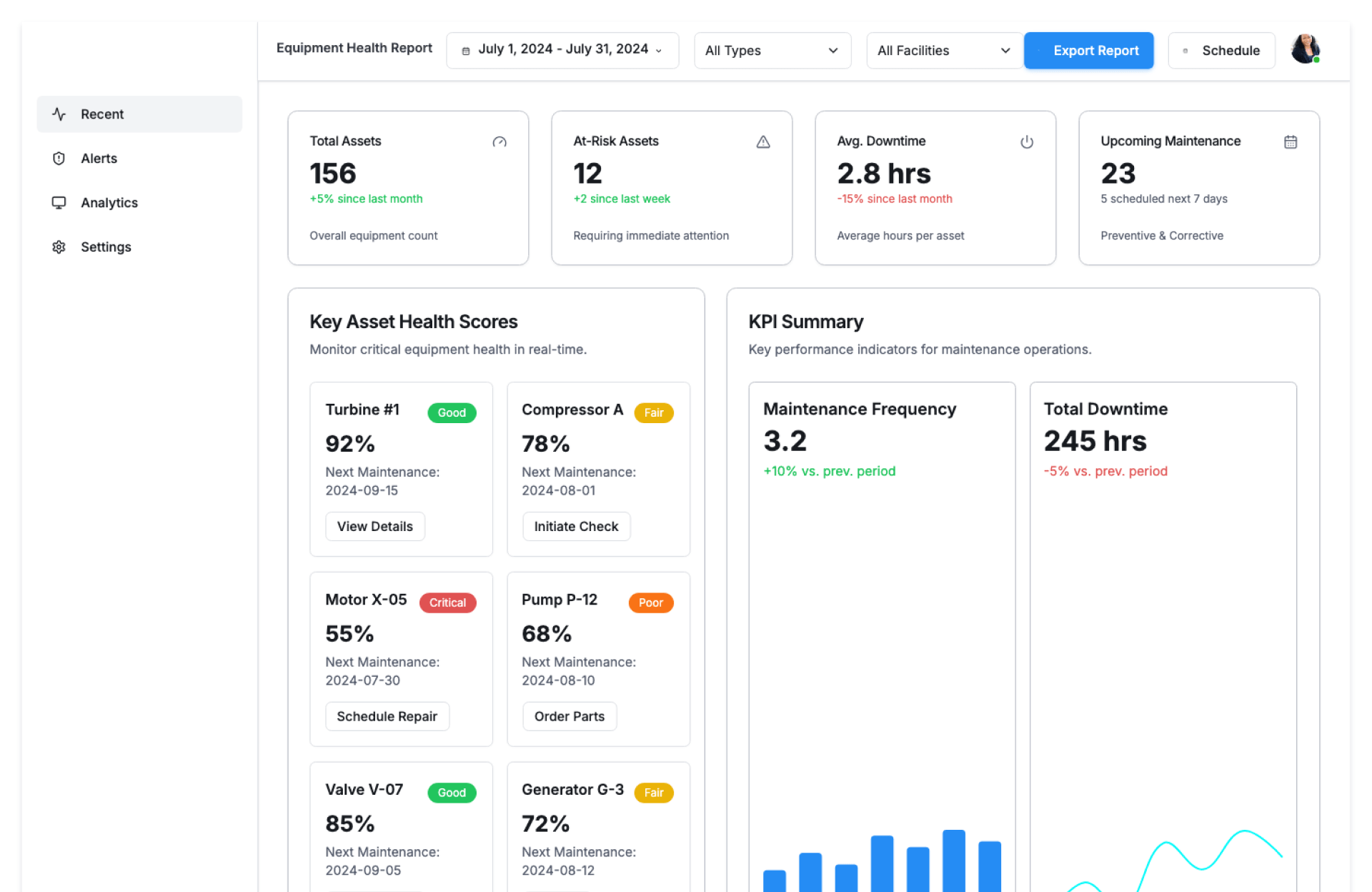Click the gear icon beside Settings
The image size is (1372, 892).
click(59, 247)
